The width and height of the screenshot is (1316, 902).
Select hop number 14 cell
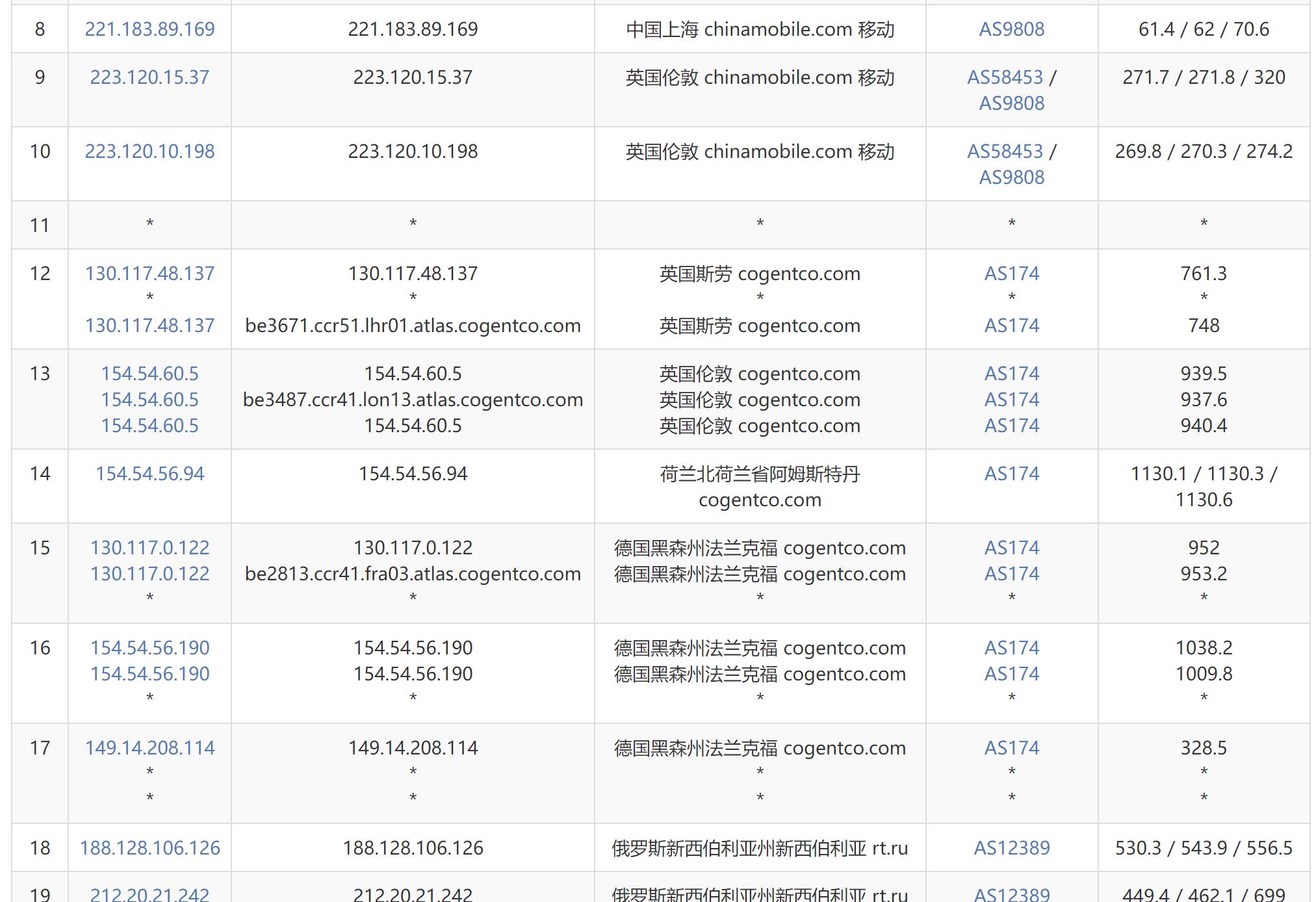(40, 486)
